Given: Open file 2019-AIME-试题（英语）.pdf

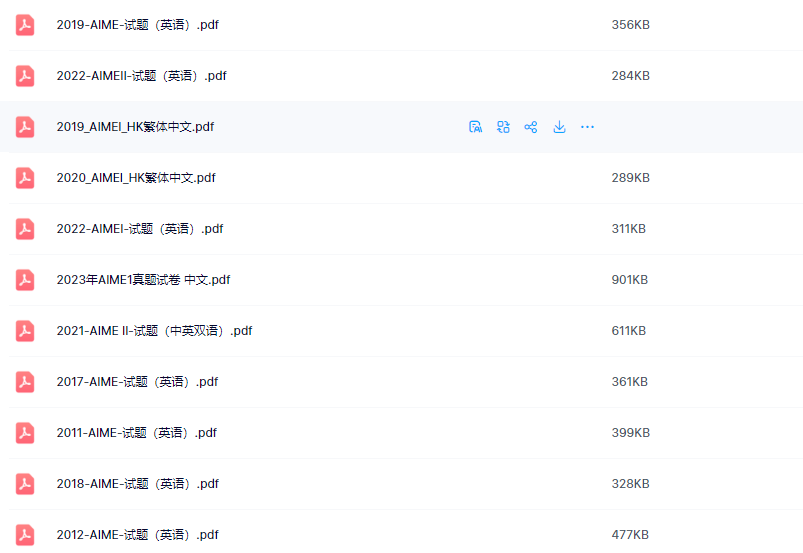Looking at the screenshot, I should point(137,25).
